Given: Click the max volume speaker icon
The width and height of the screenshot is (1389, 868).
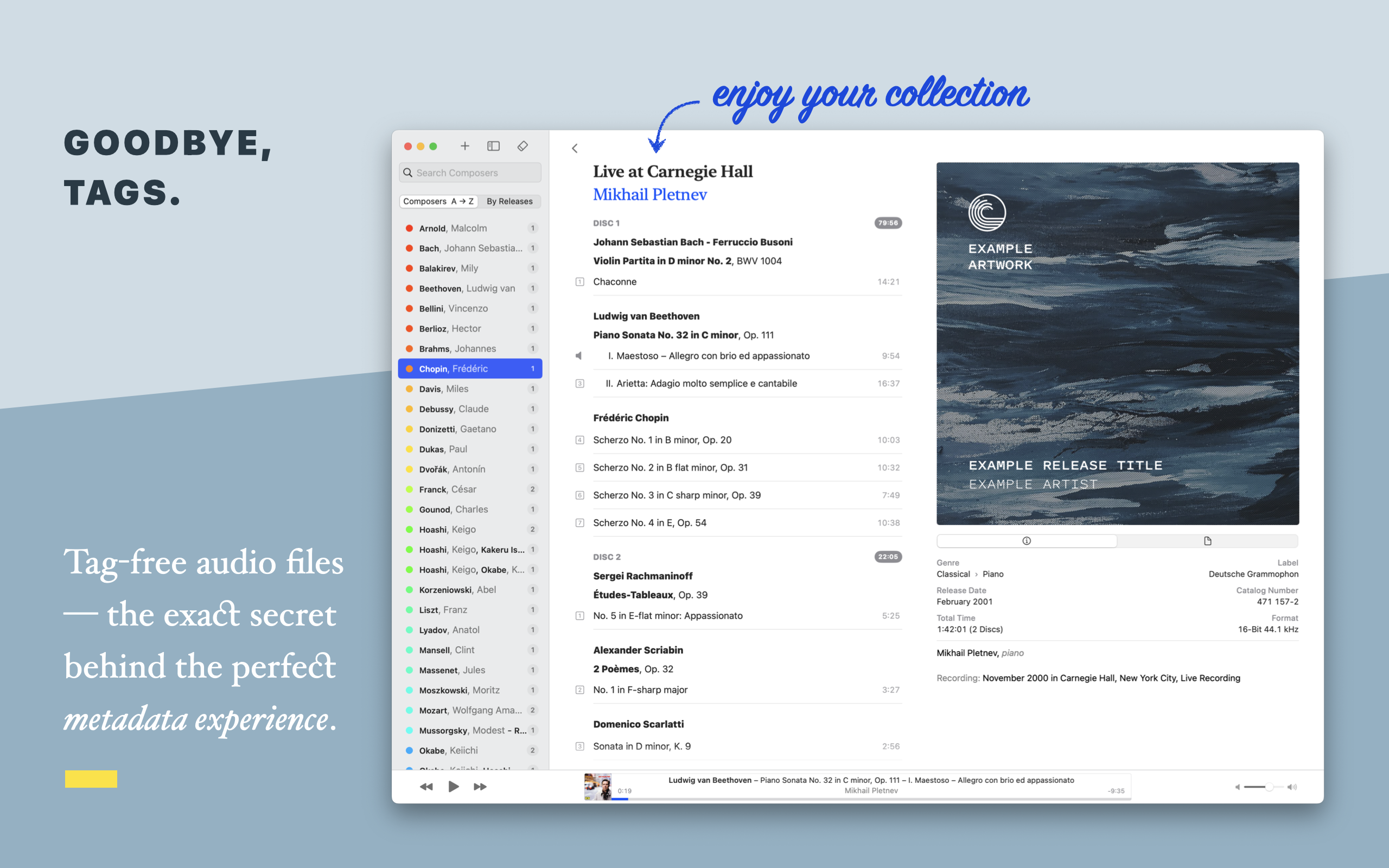Looking at the screenshot, I should click(x=1292, y=787).
